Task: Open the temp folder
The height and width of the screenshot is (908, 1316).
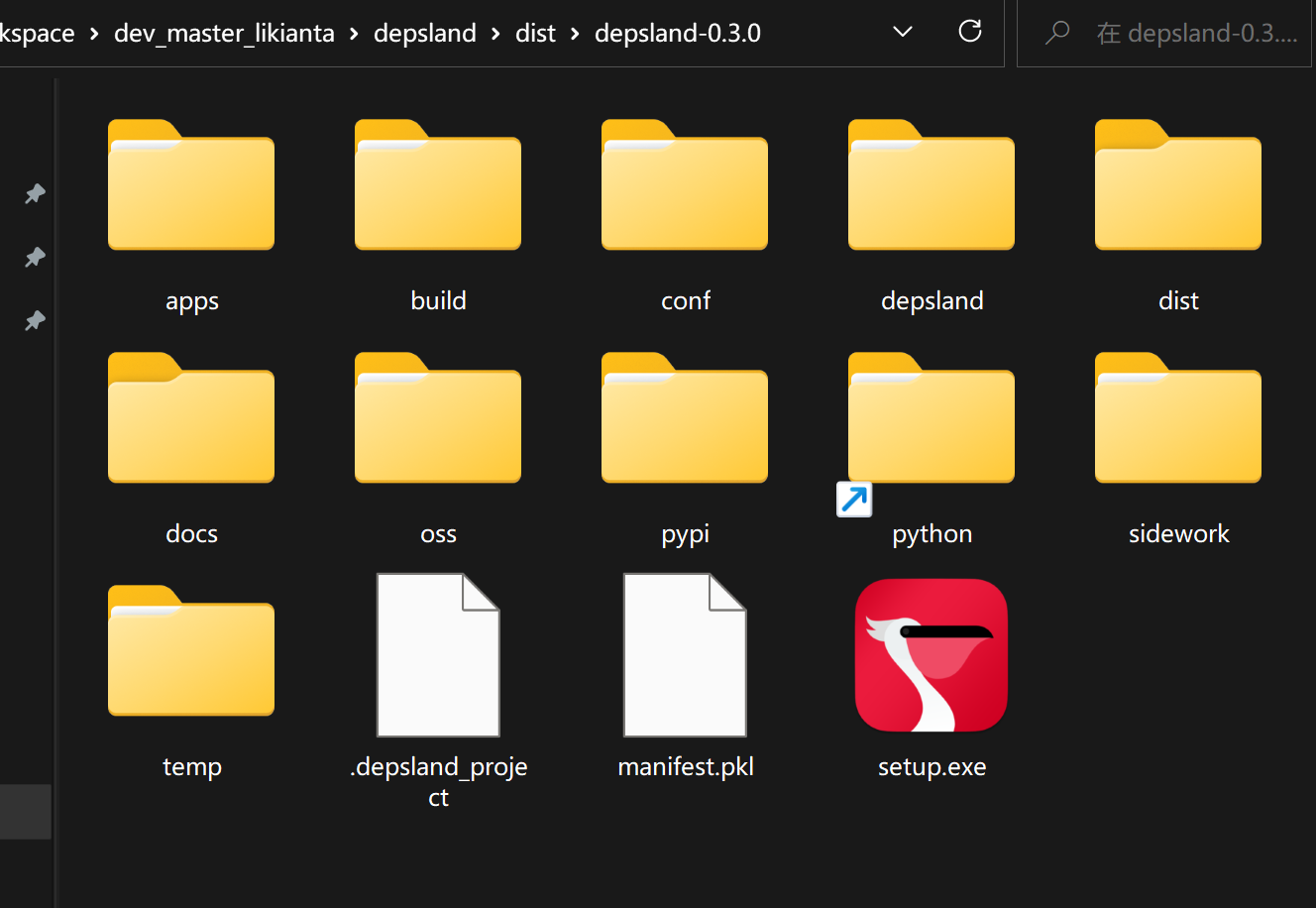Action: point(191,650)
